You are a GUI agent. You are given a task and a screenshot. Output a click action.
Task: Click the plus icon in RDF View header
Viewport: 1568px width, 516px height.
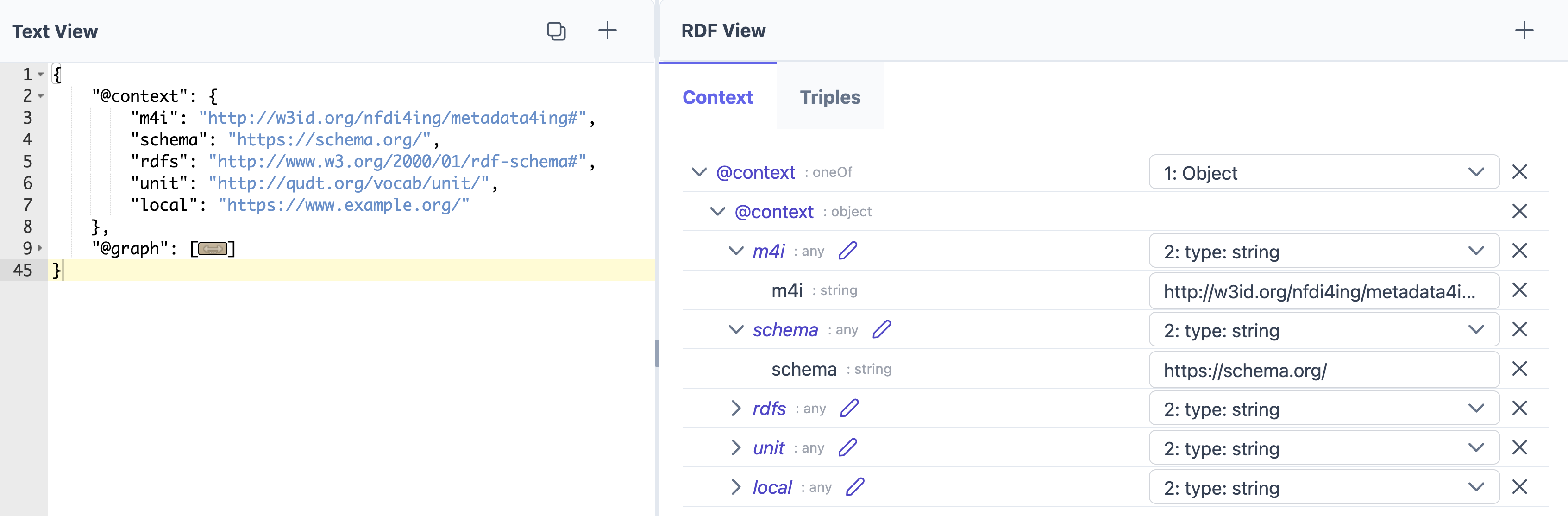pos(1524,31)
